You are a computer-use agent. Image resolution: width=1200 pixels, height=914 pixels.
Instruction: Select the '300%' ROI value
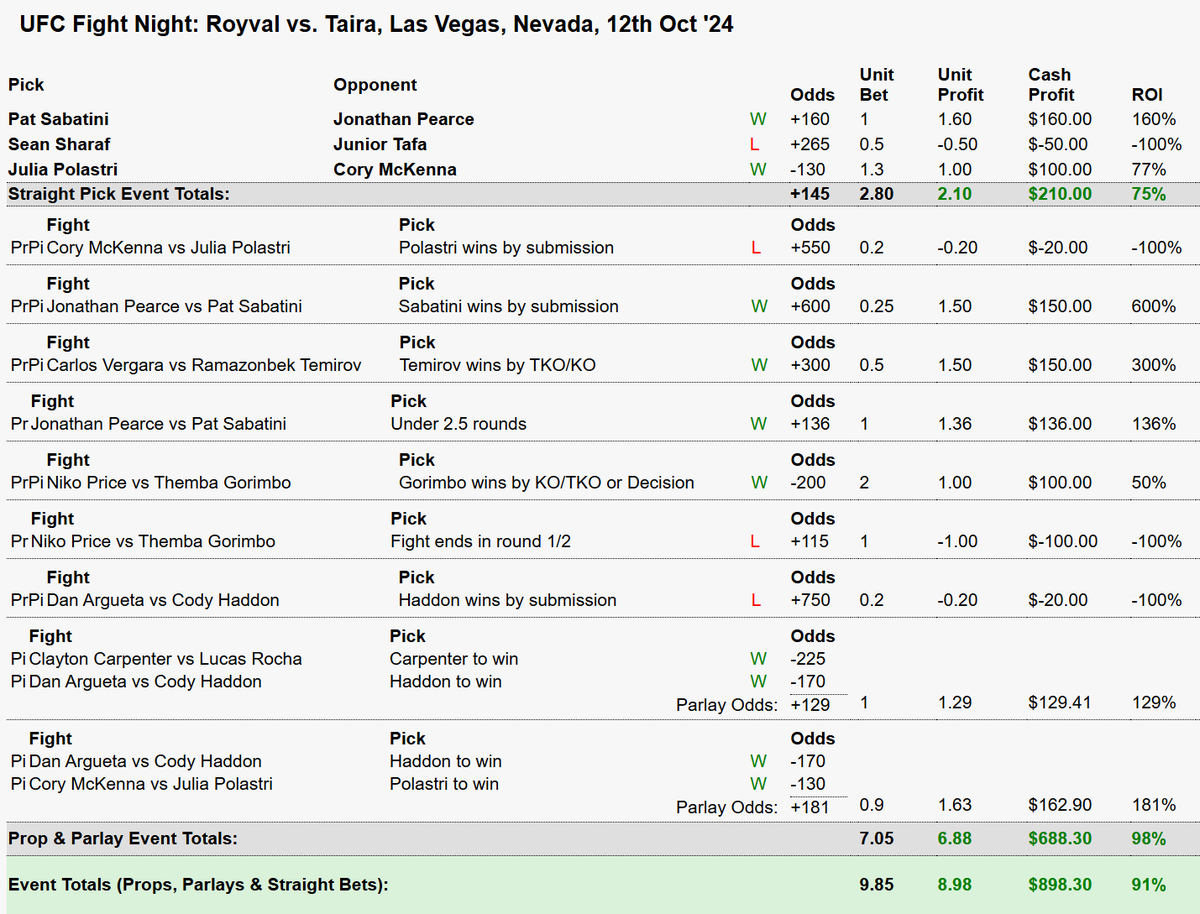(1155, 365)
